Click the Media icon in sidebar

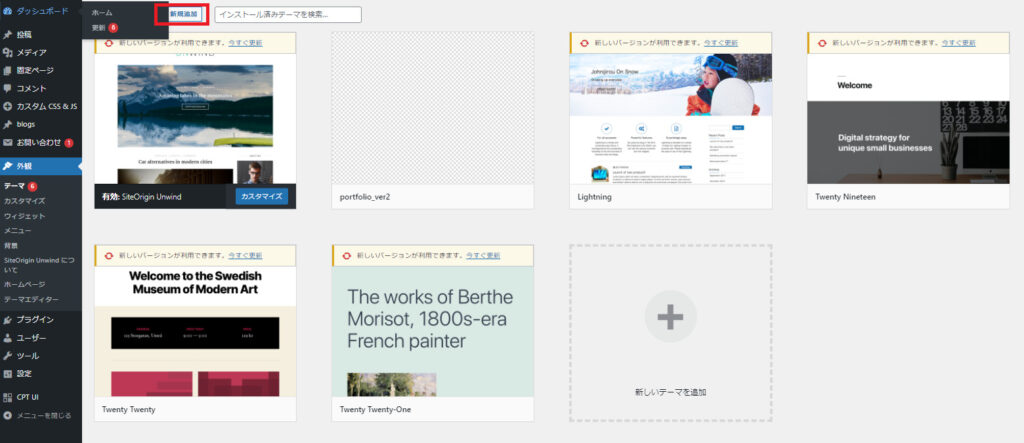[8, 52]
